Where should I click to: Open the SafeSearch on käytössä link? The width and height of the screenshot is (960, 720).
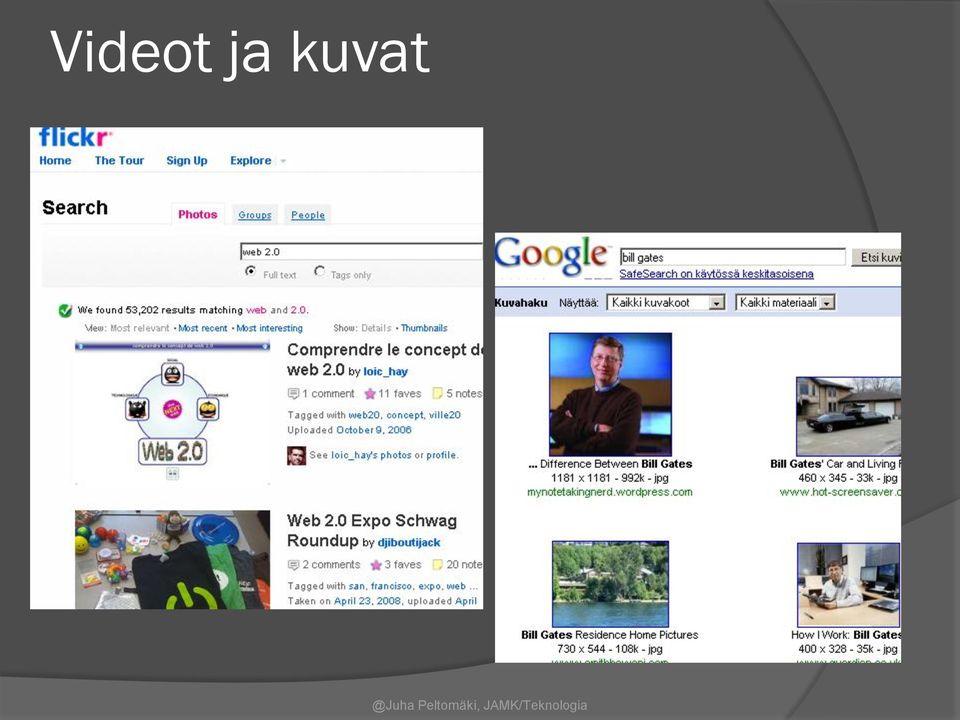716,274
